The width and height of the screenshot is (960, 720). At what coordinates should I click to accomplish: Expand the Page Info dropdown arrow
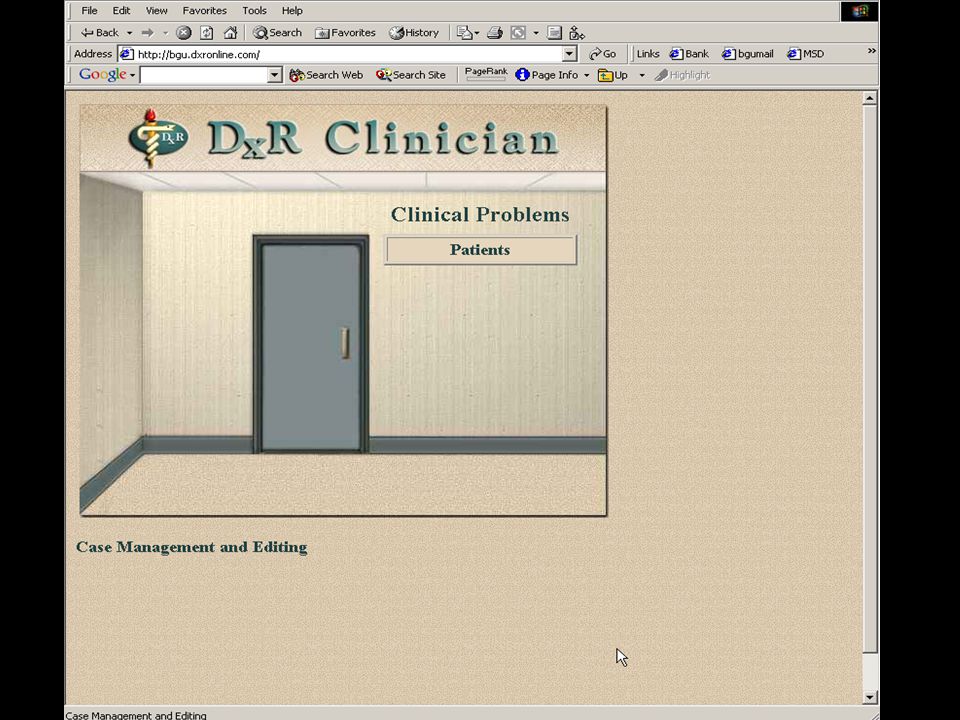[587, 75]
